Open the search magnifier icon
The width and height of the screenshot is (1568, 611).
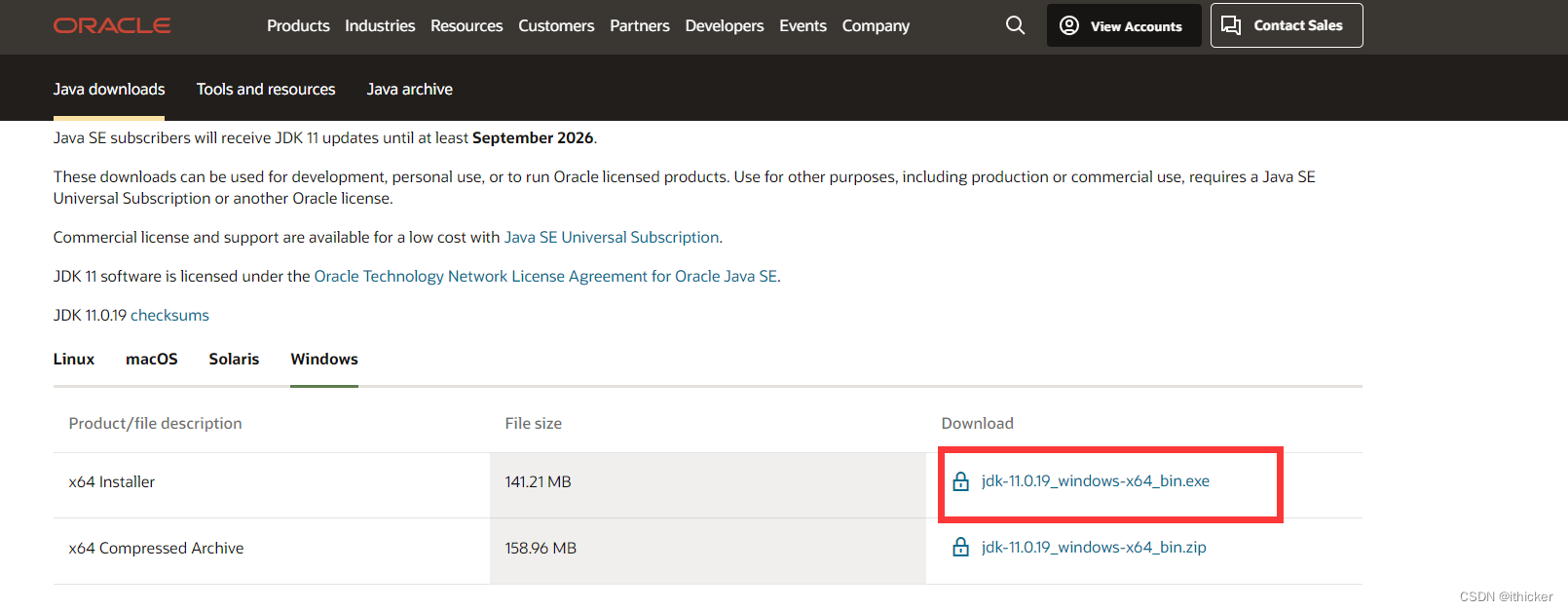[x=1015, y=25]
